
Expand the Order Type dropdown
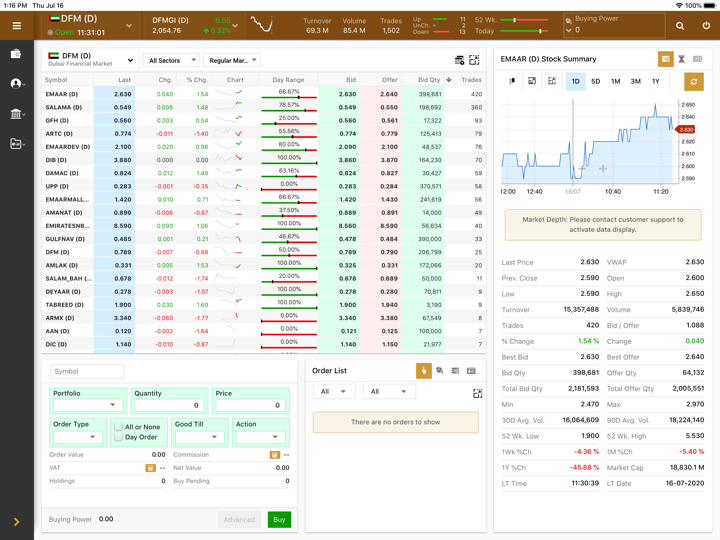tap(76, 437)
